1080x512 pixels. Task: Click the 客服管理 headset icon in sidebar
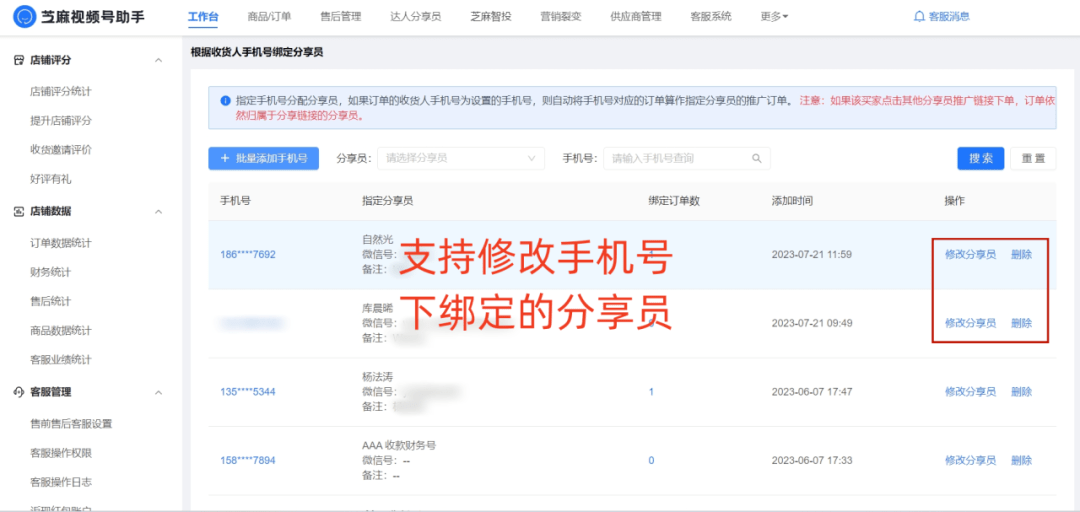click(19, 392)
